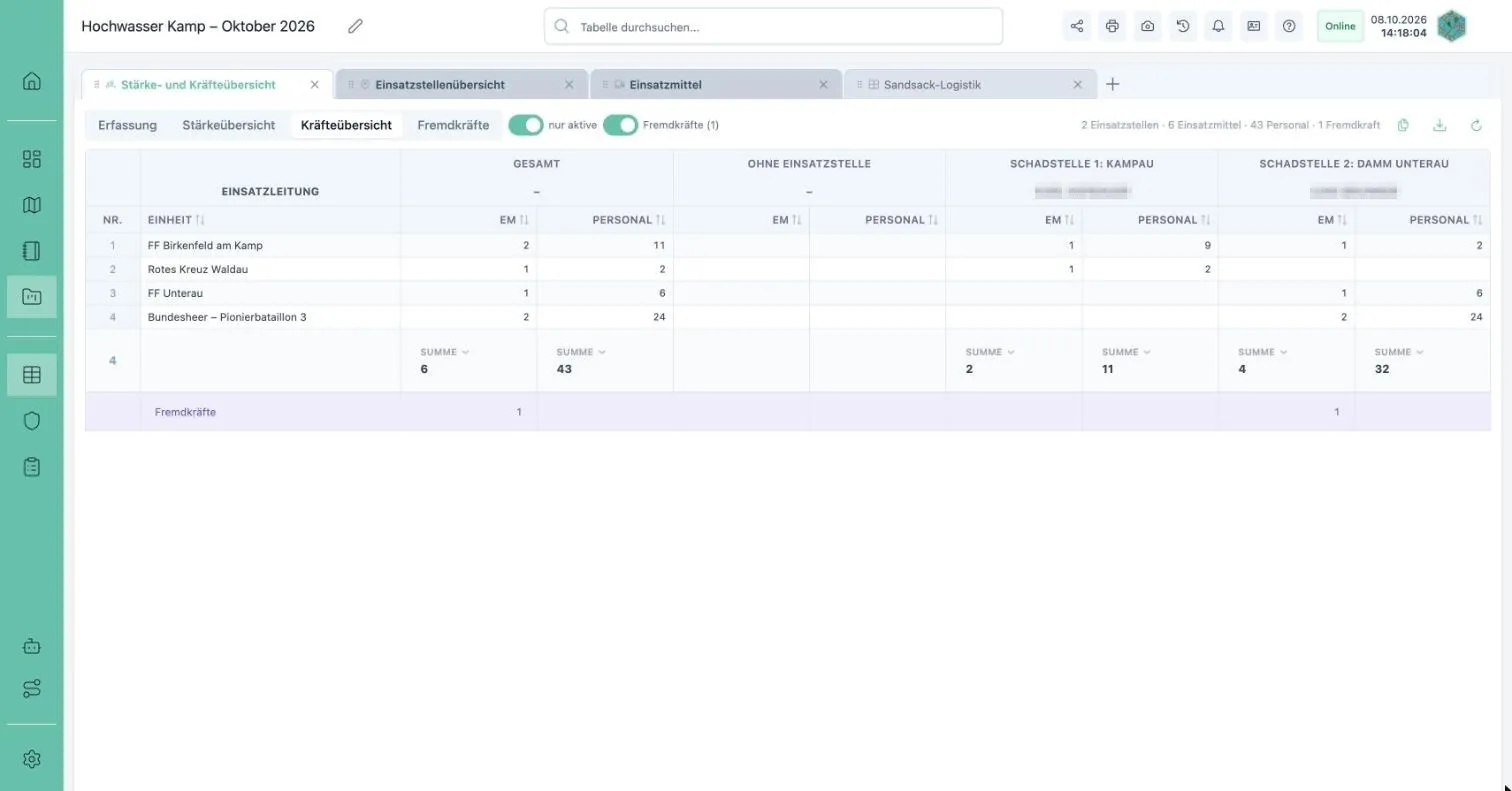
Task: Expand Summe dropdown under Kampau EM
Action: point(990,352)
